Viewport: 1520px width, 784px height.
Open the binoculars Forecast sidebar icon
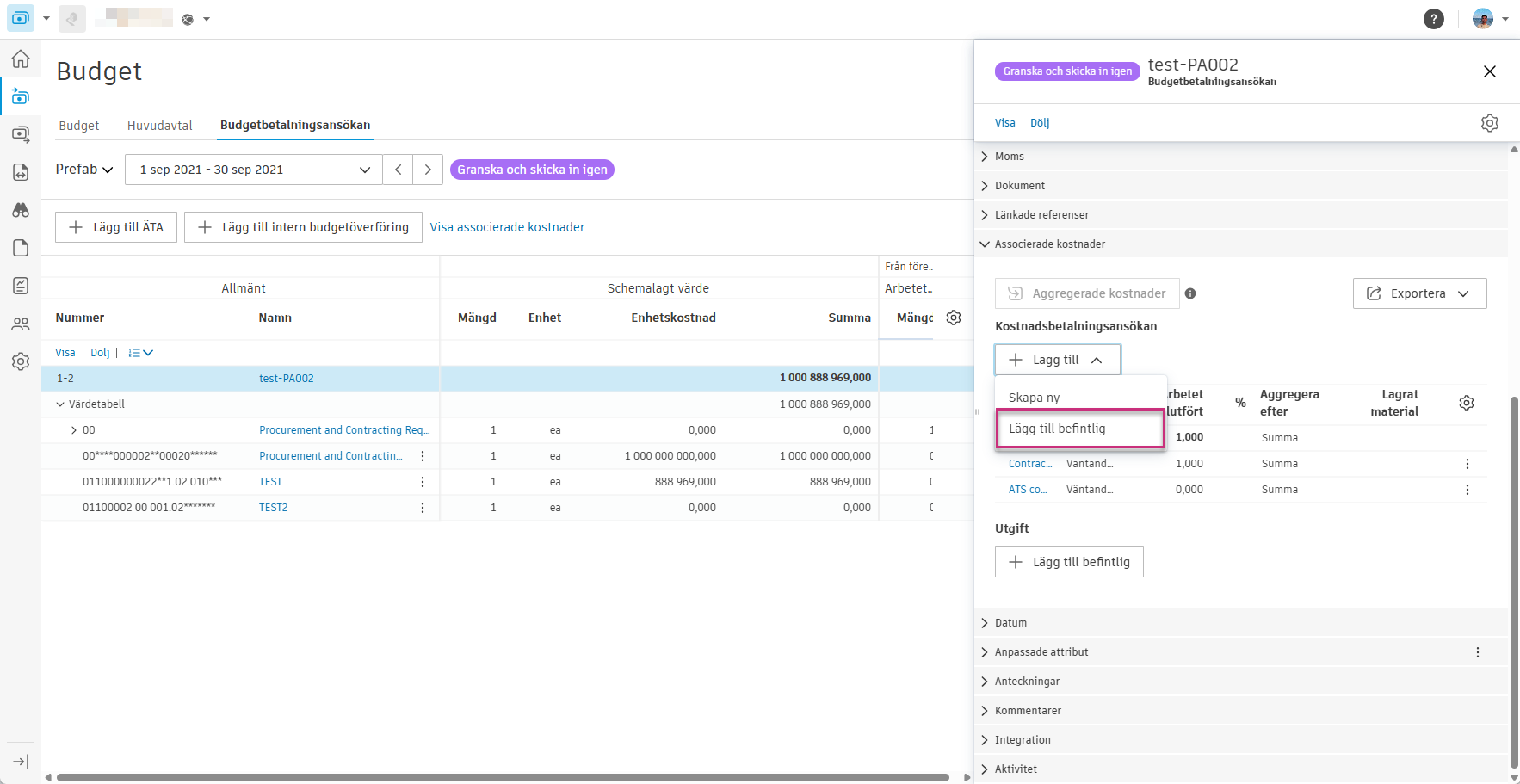pyautogui.click(x=21, y=210)
